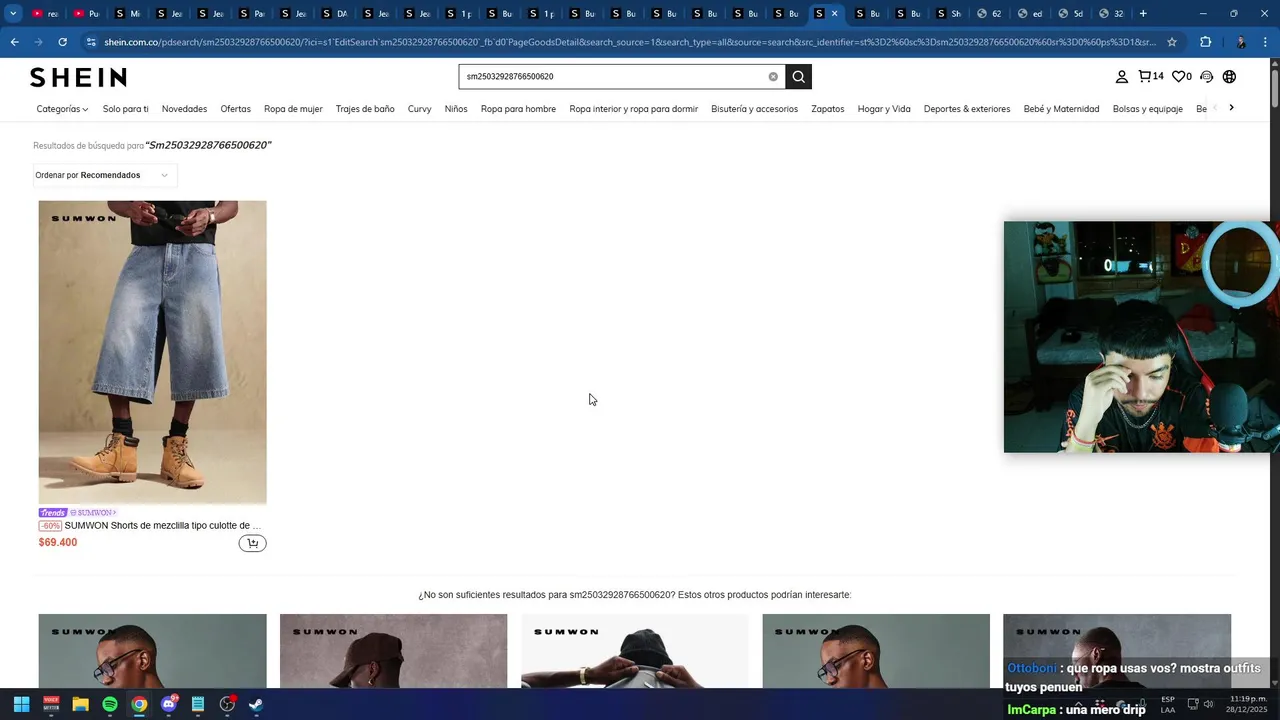Image resolution: width=1280 pixels, height=720 pixels.
Task: Click the $69.400 price
Action: pos(58,543)
